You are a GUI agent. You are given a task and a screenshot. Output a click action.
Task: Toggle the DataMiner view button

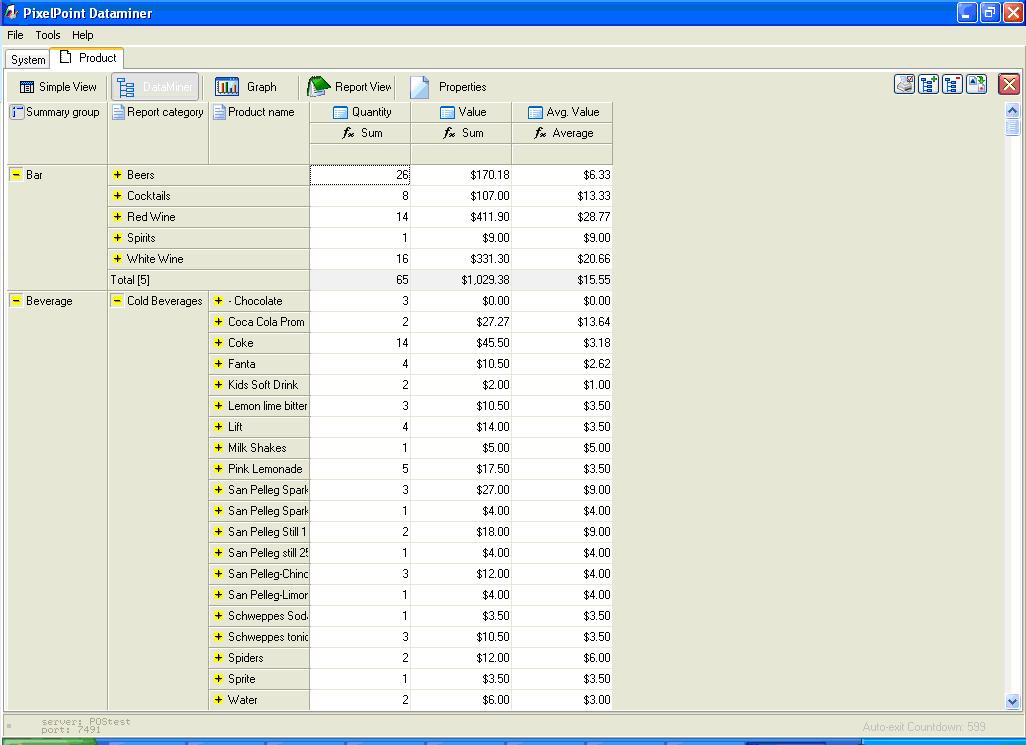[155, 87]
